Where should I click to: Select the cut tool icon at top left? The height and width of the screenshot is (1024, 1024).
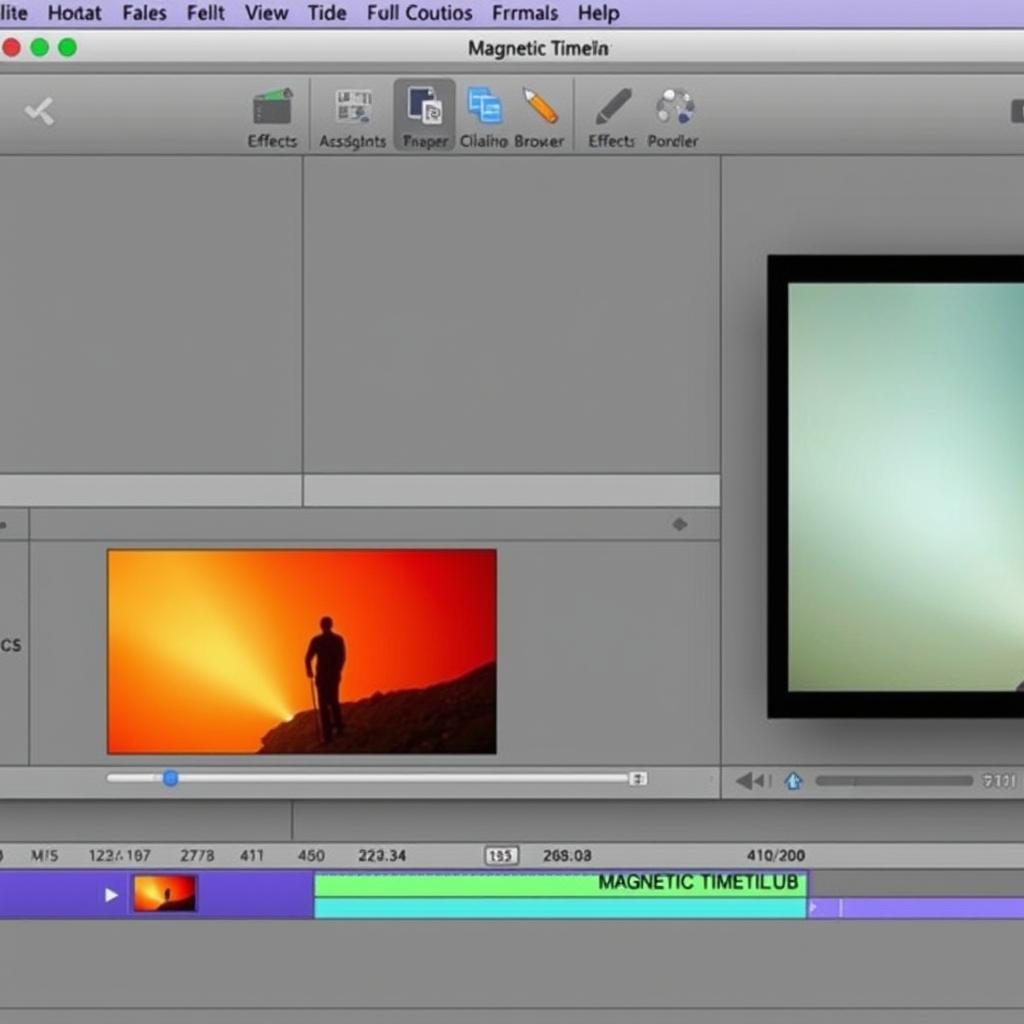coord(40,112)
